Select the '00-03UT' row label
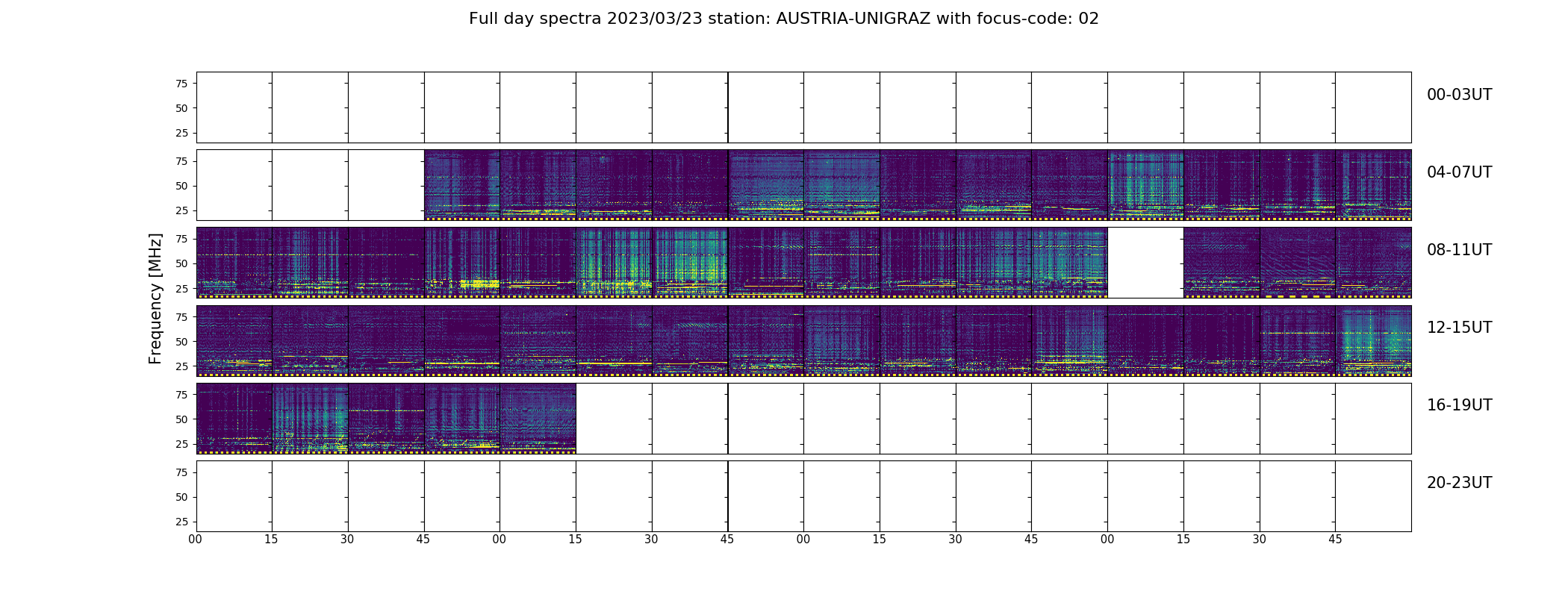 point(1459,95)
